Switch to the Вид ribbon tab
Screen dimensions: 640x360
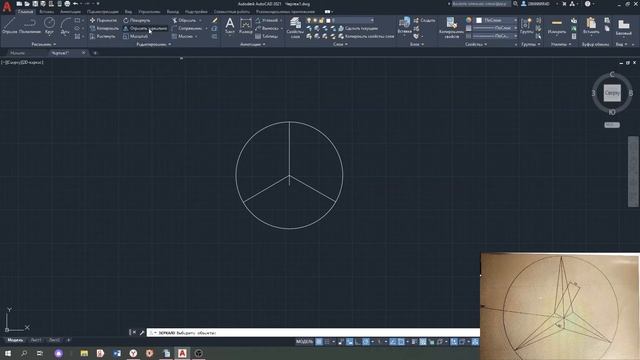[x=128, y=12]
